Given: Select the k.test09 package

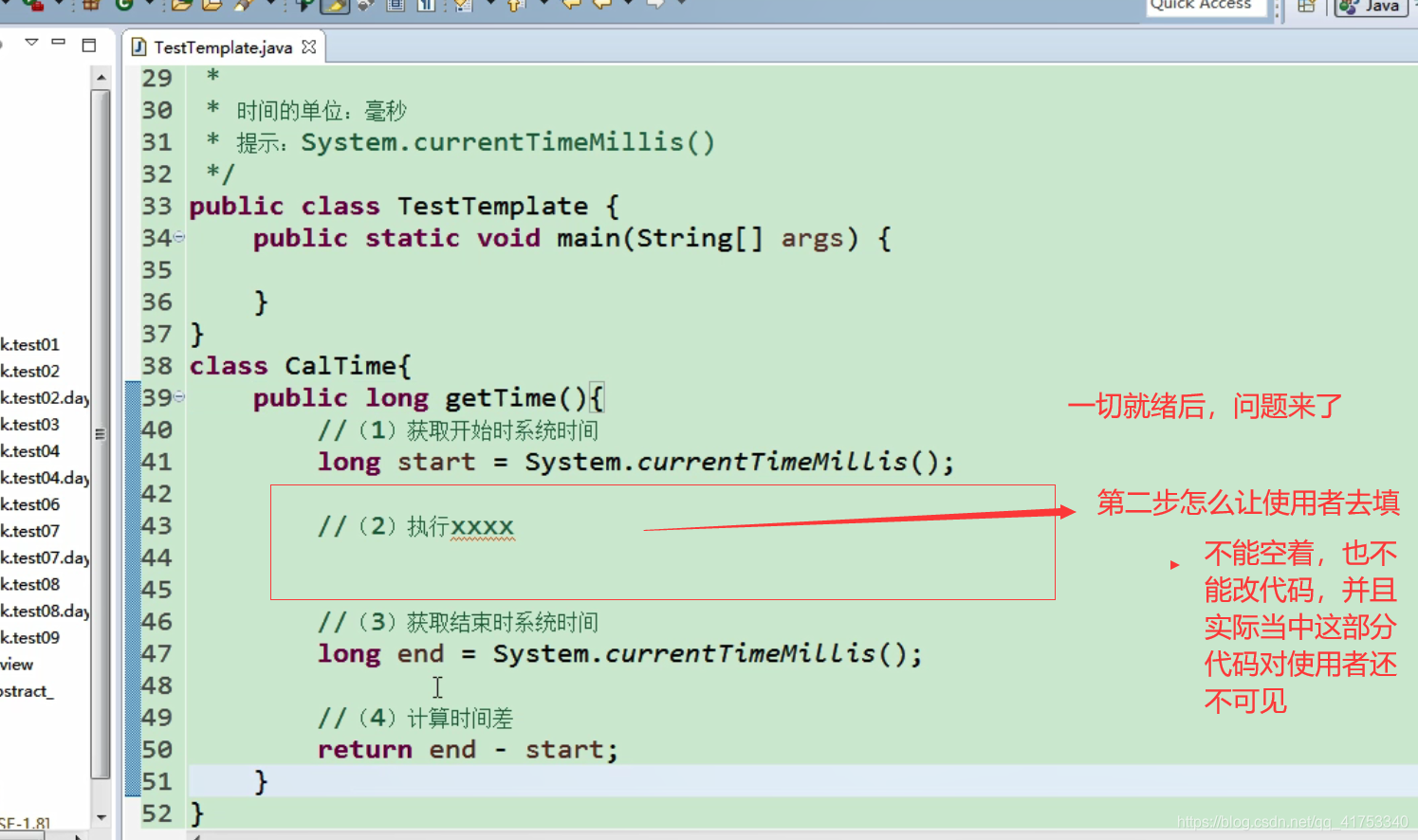Looking at the screenshot, I should [29, 637].
